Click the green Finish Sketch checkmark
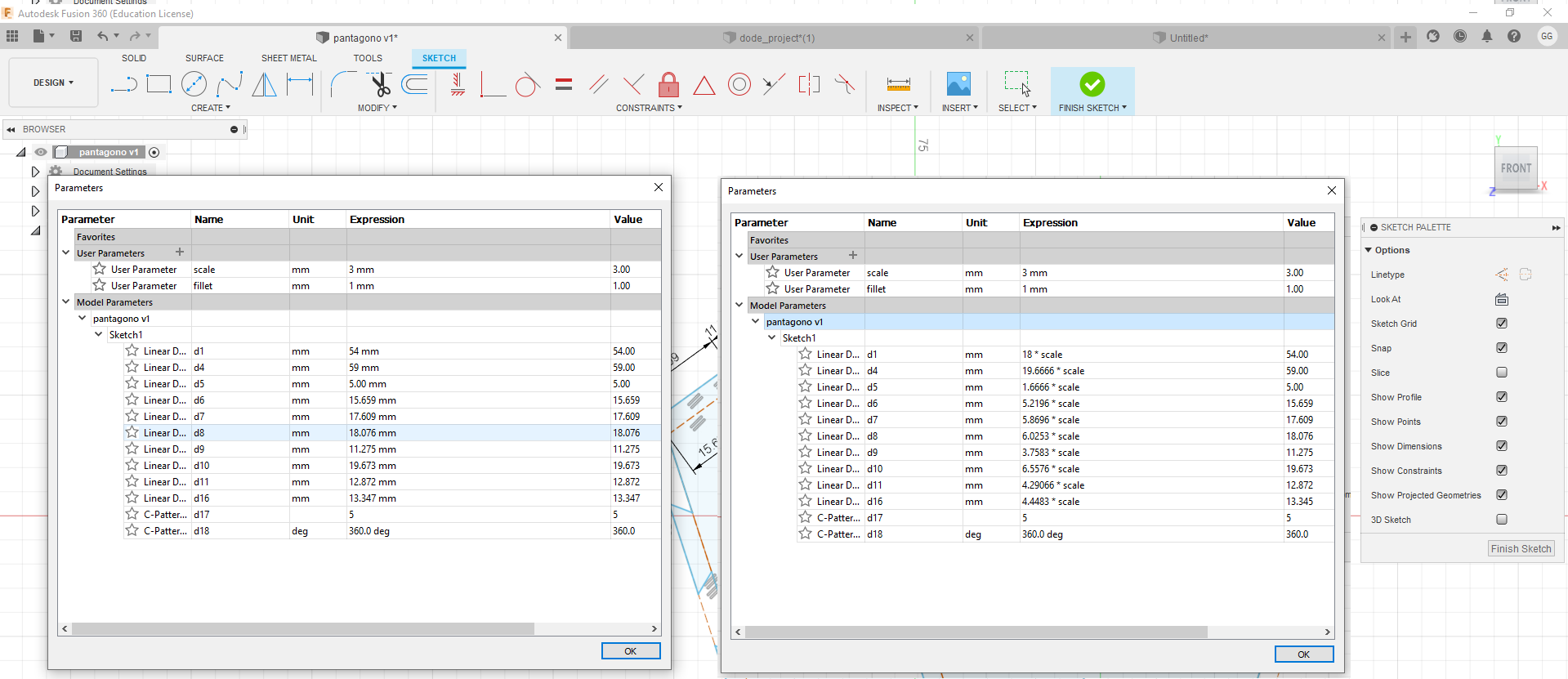Screen dimensions: 1568x679 tap(1092, 84)
